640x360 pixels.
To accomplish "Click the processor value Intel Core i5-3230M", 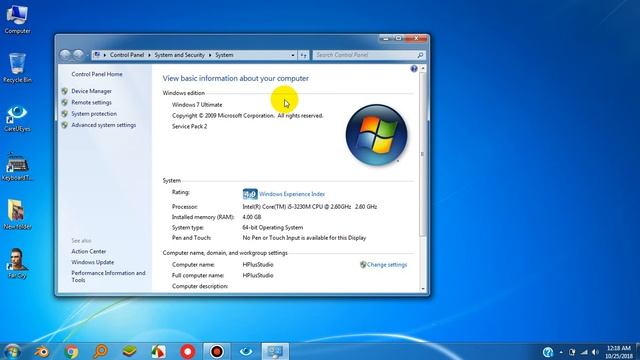I will pyautogui.click(x=310, y=207).
